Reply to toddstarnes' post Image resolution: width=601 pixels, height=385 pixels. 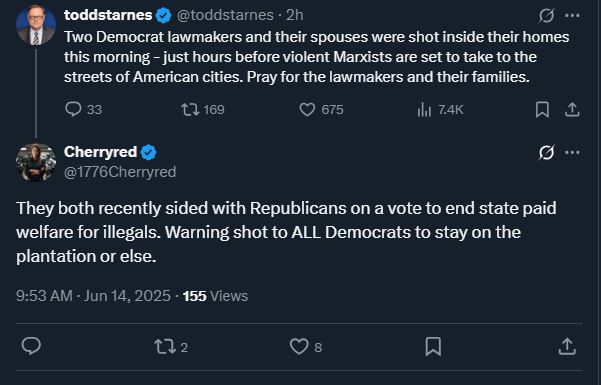tap(83, 109)
